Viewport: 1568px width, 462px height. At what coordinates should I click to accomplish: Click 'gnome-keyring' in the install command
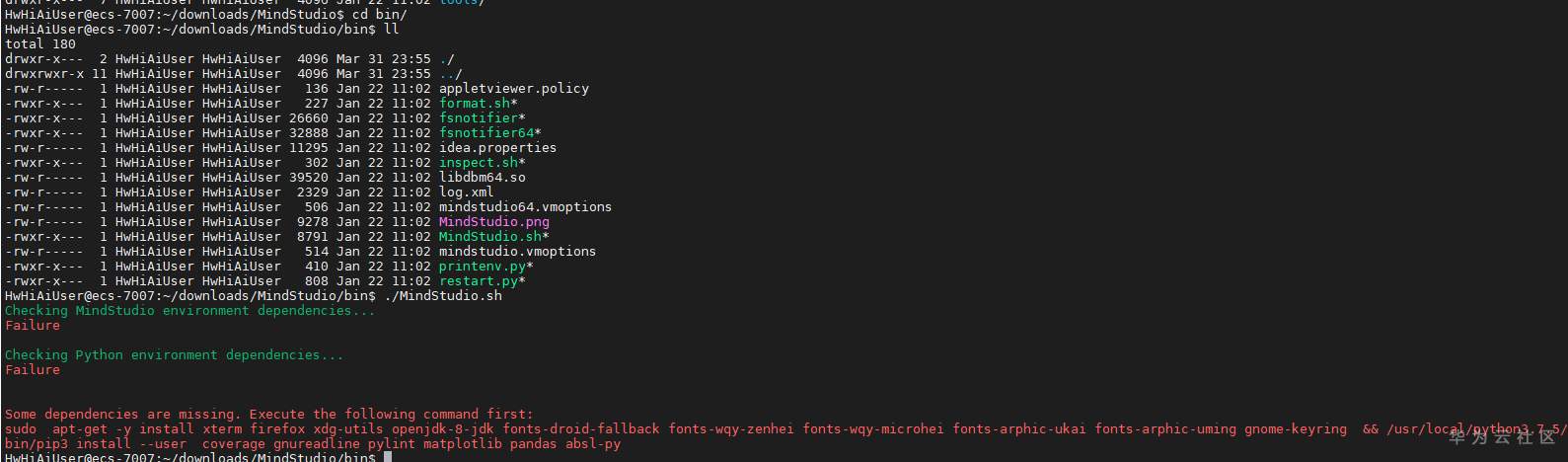pos(1295,429)
